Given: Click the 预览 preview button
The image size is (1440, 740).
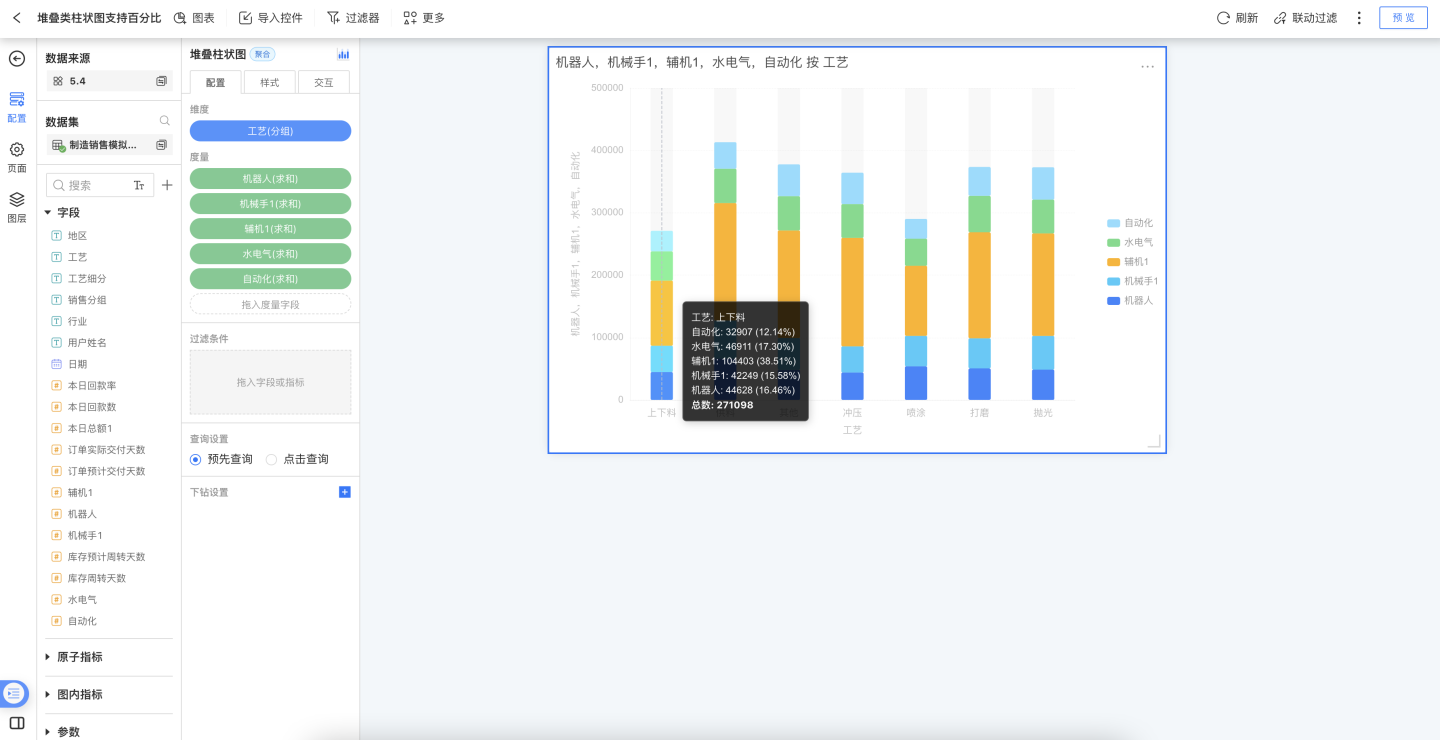Looking at the screenshot, I should 1404,18.
